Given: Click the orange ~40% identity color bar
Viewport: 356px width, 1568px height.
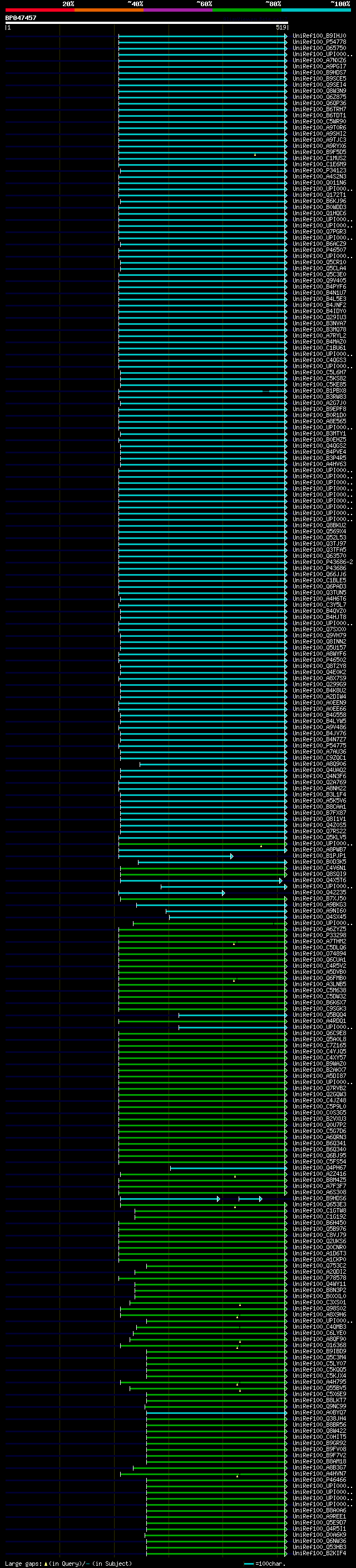Looking at the screenshot, I should click(109, 10).
